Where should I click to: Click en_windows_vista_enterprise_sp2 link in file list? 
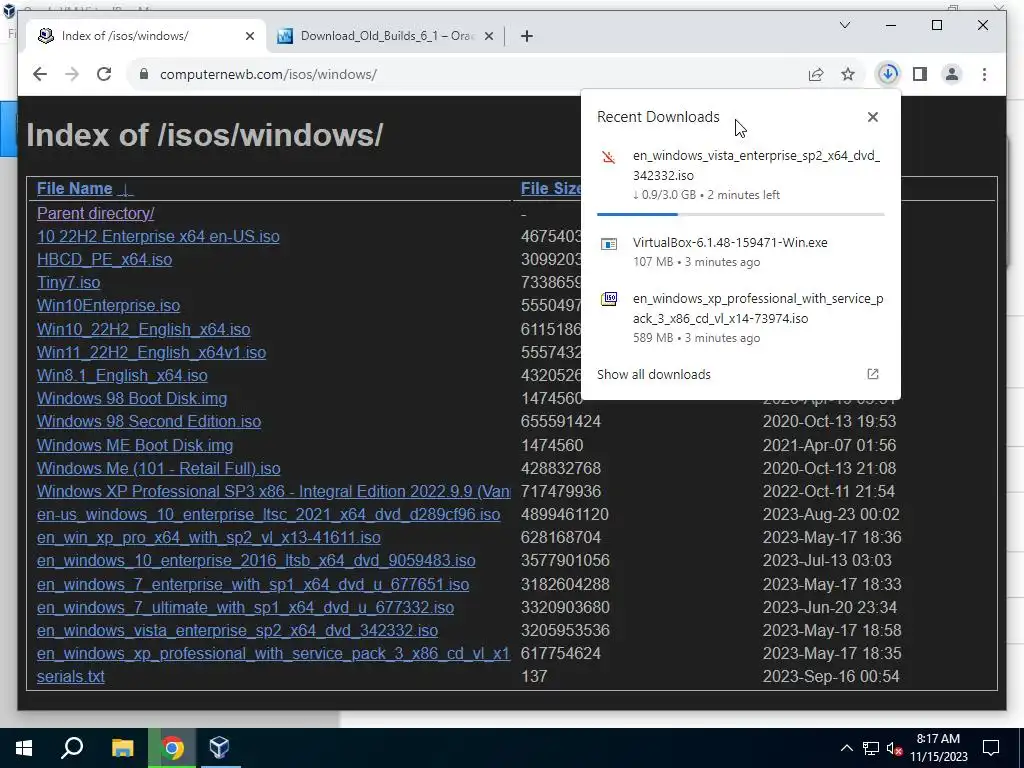pyautogui.click(x=237, y=630)
